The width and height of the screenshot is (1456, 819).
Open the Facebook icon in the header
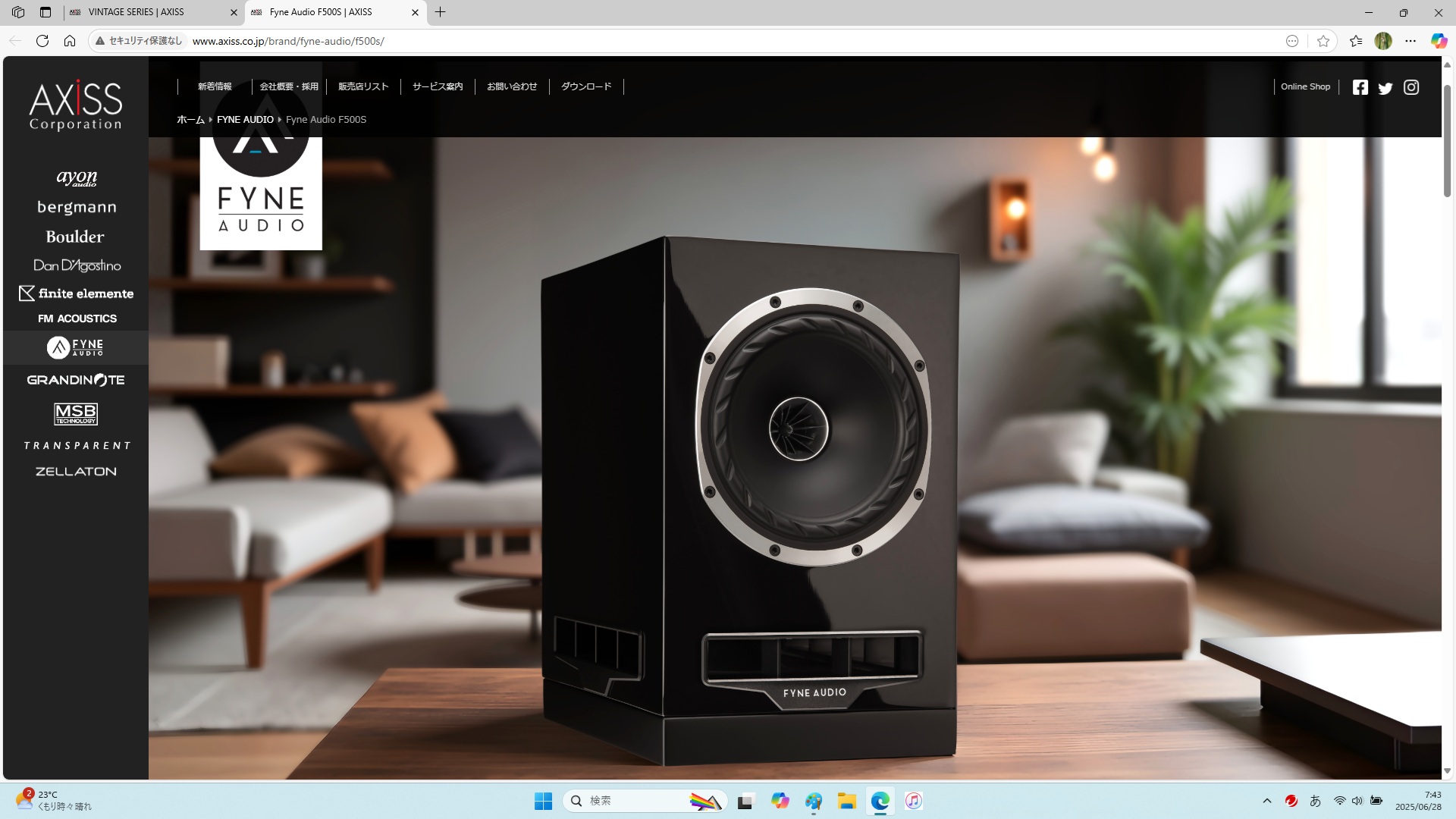1360,87
